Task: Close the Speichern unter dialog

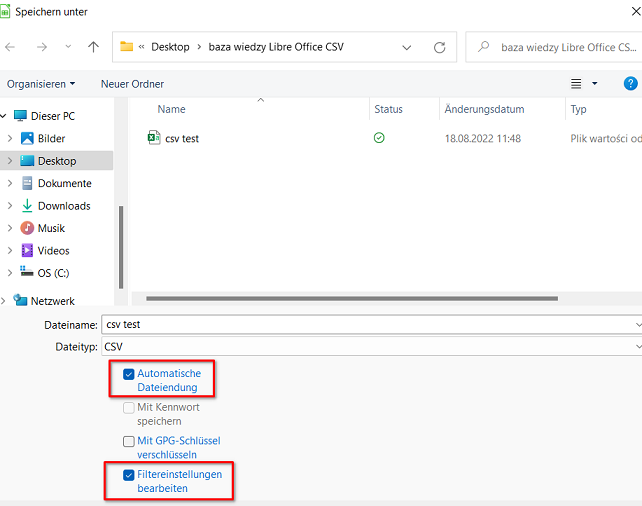Action: [636, 11]
